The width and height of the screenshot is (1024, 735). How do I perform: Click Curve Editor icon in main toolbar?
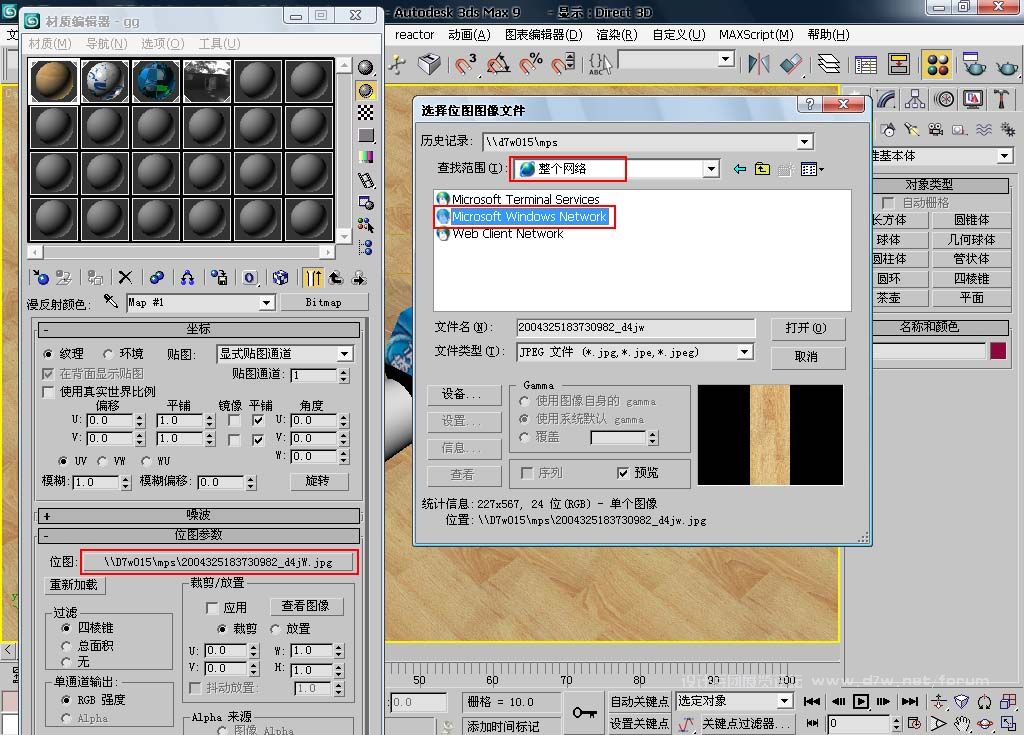tap(865, 64)
